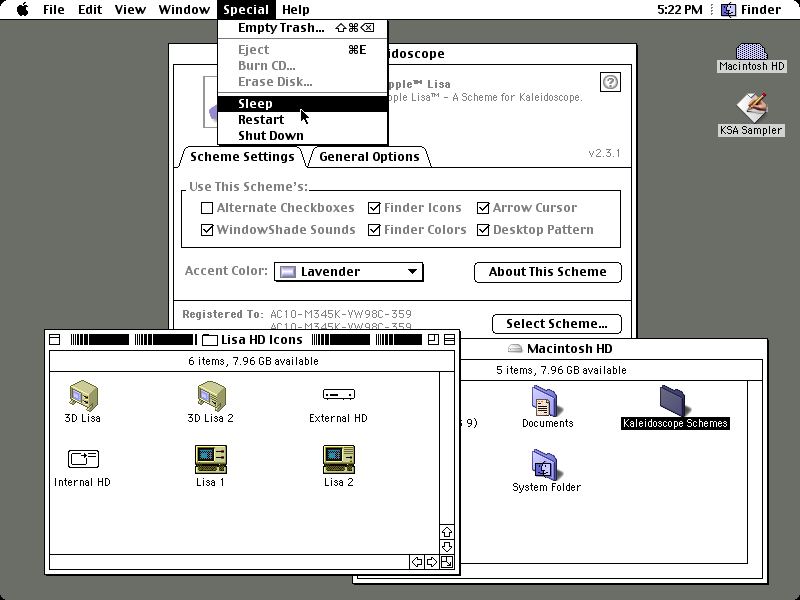This screenshot has height=600, width=800.
Task: Open the Accent Color Lavender dropdown
Action: point(348,271)
